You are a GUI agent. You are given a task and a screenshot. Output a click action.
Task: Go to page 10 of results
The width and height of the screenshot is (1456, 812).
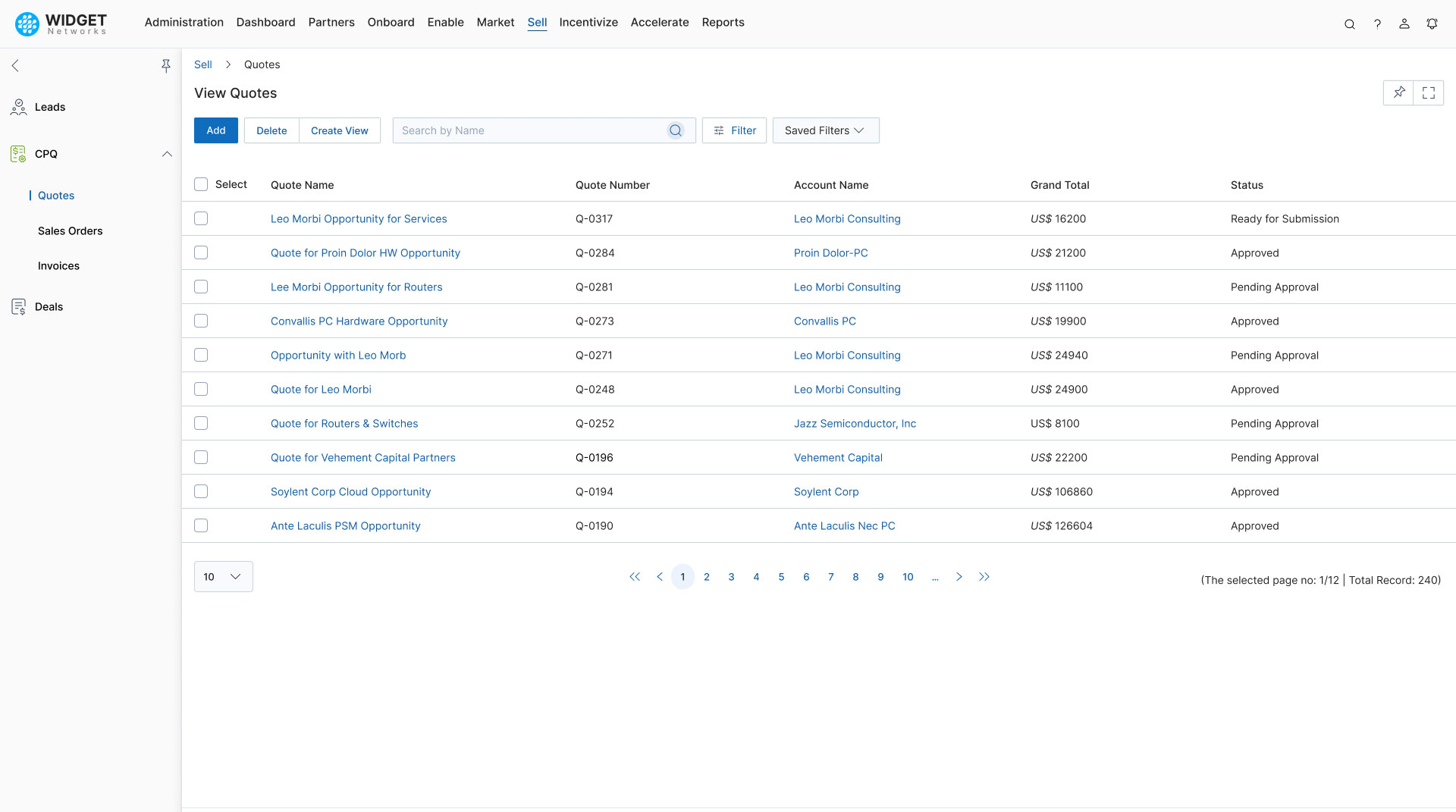coord(908,577)
